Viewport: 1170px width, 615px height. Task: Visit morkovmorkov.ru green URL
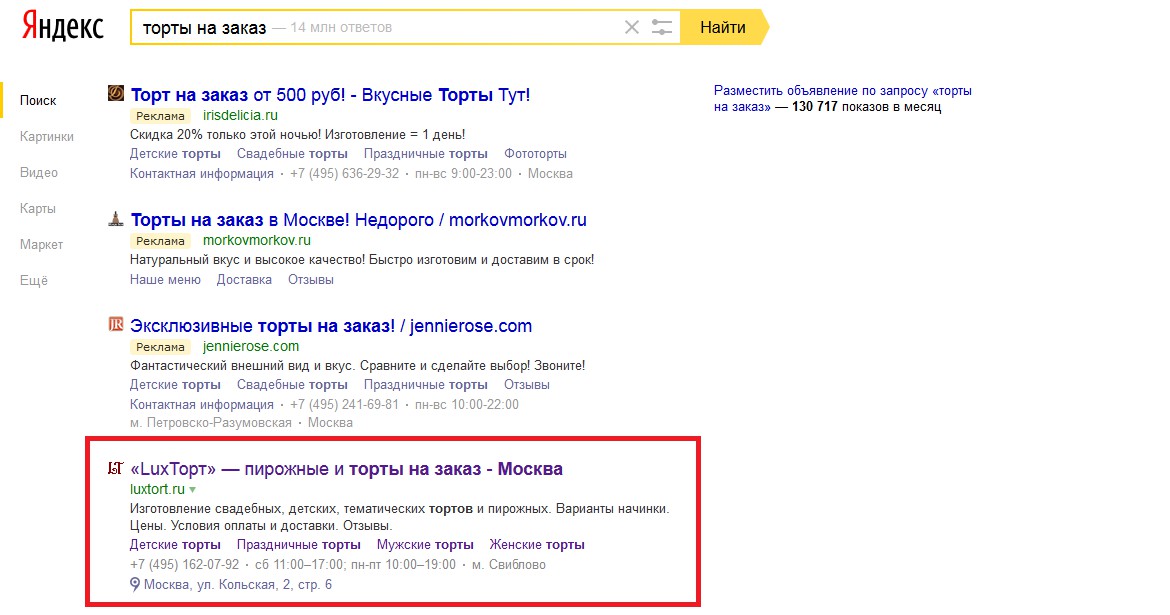pos(257,240)
